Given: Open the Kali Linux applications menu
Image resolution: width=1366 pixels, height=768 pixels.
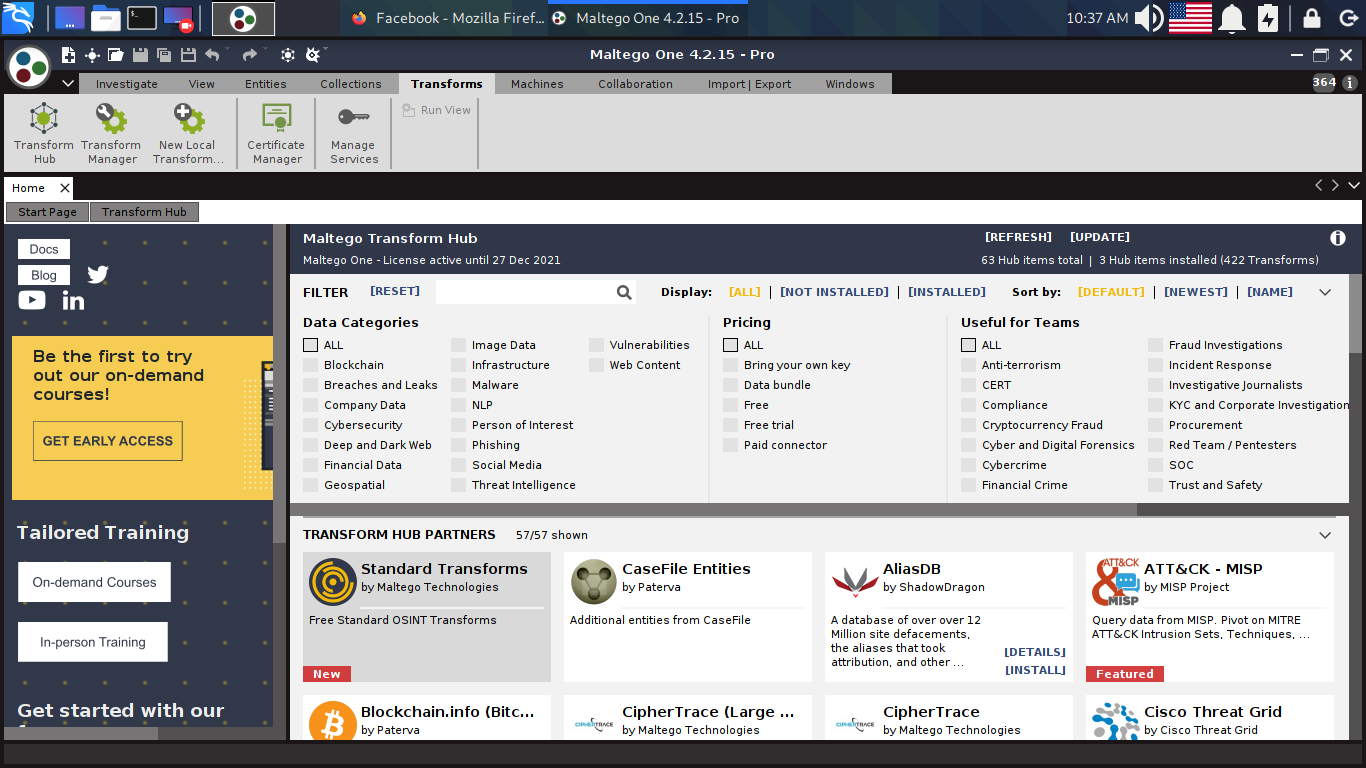Looking at the screenshot, I should (x=17, y=17).
